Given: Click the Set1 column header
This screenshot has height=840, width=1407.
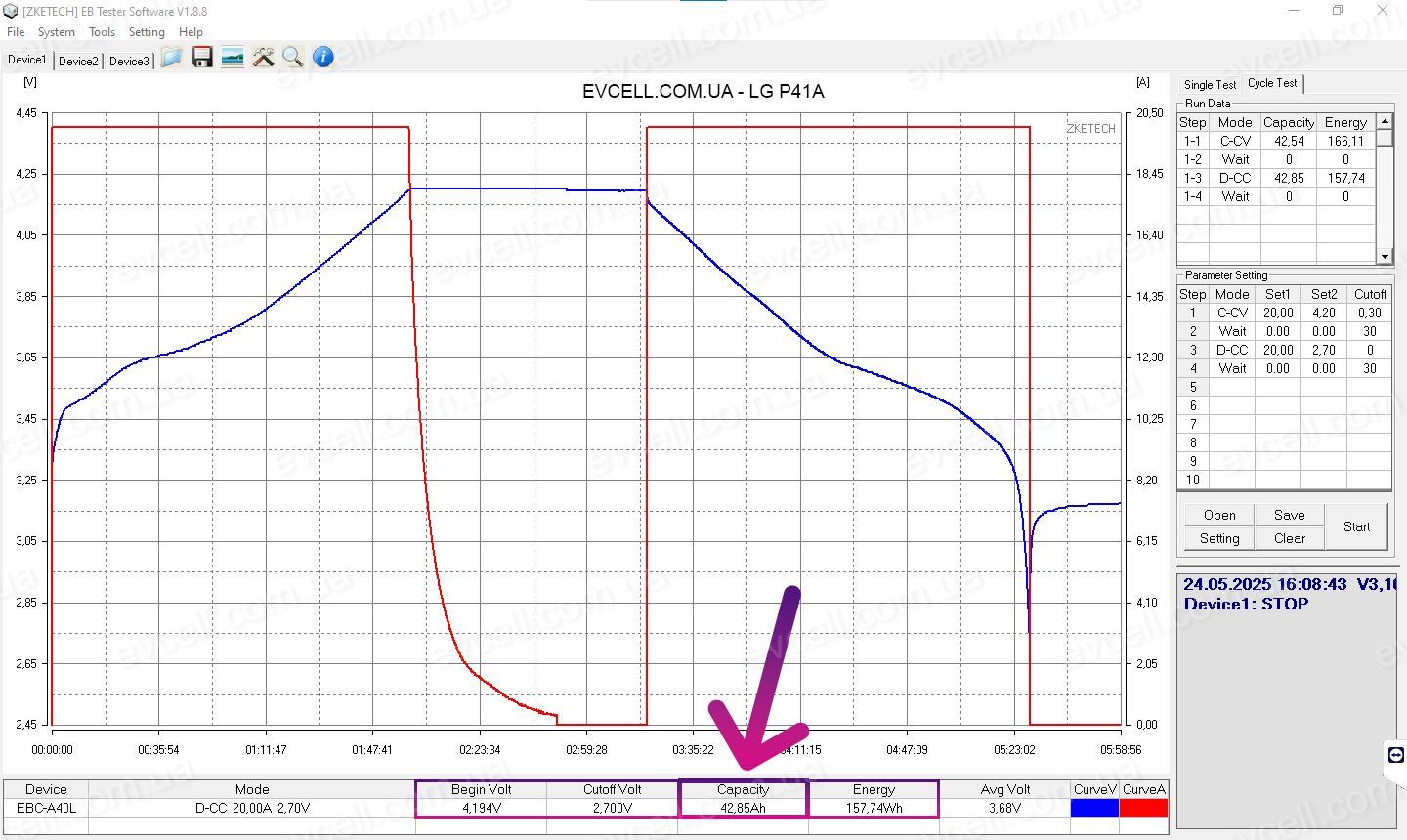Looking at the screenshot, I should coord(1278,294).
